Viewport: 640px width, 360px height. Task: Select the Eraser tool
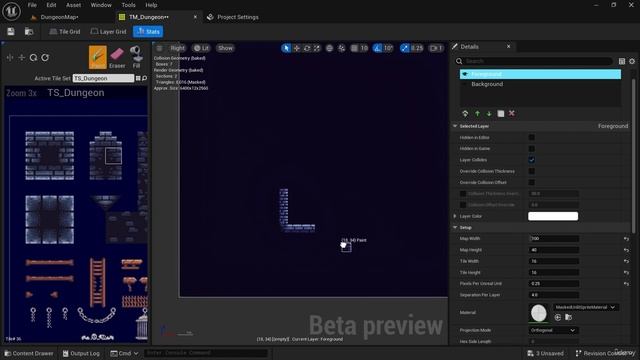coord(117,57)
